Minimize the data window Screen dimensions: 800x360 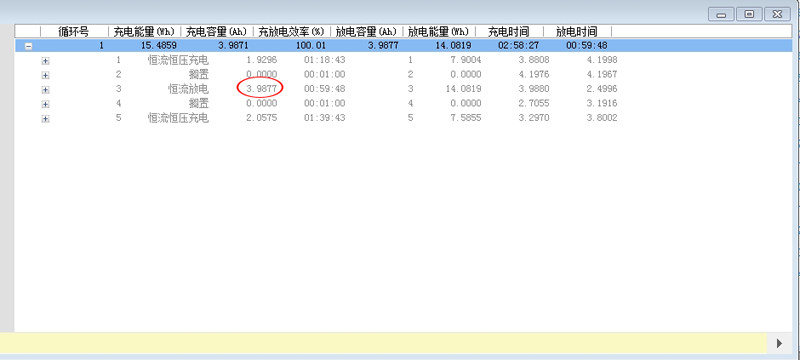point(721,14)
